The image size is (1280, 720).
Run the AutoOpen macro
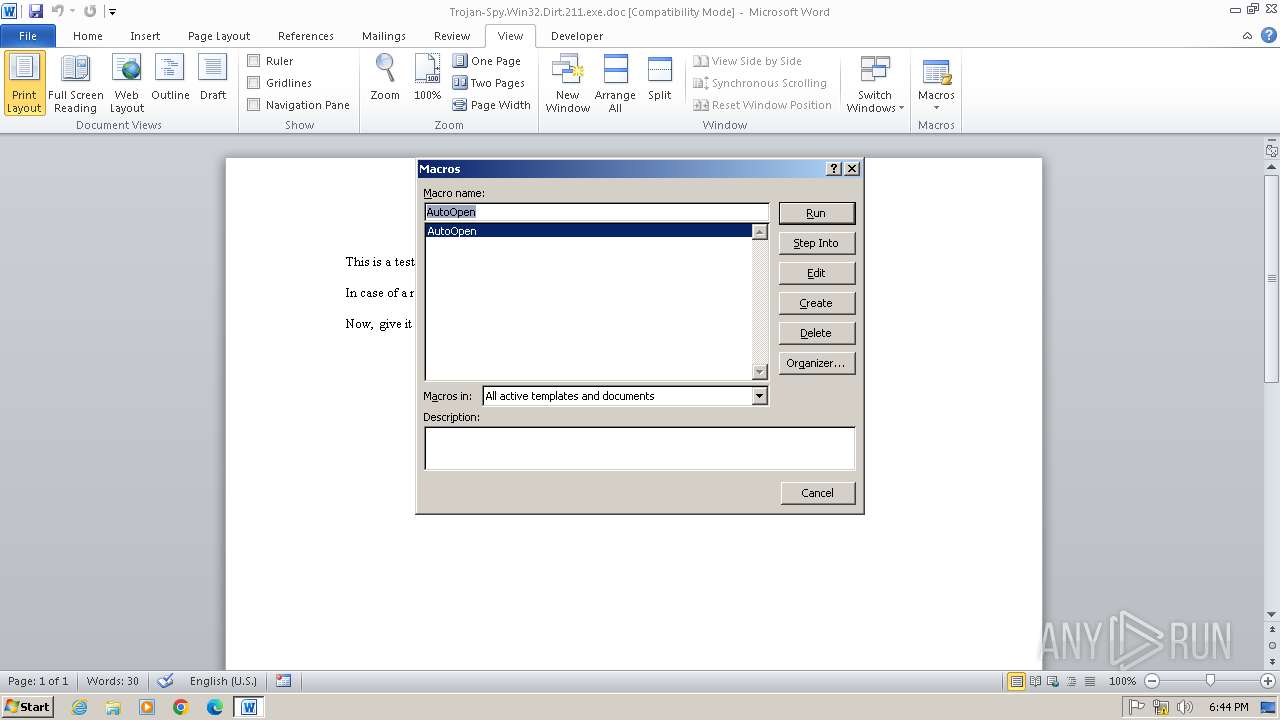[816, 213]
